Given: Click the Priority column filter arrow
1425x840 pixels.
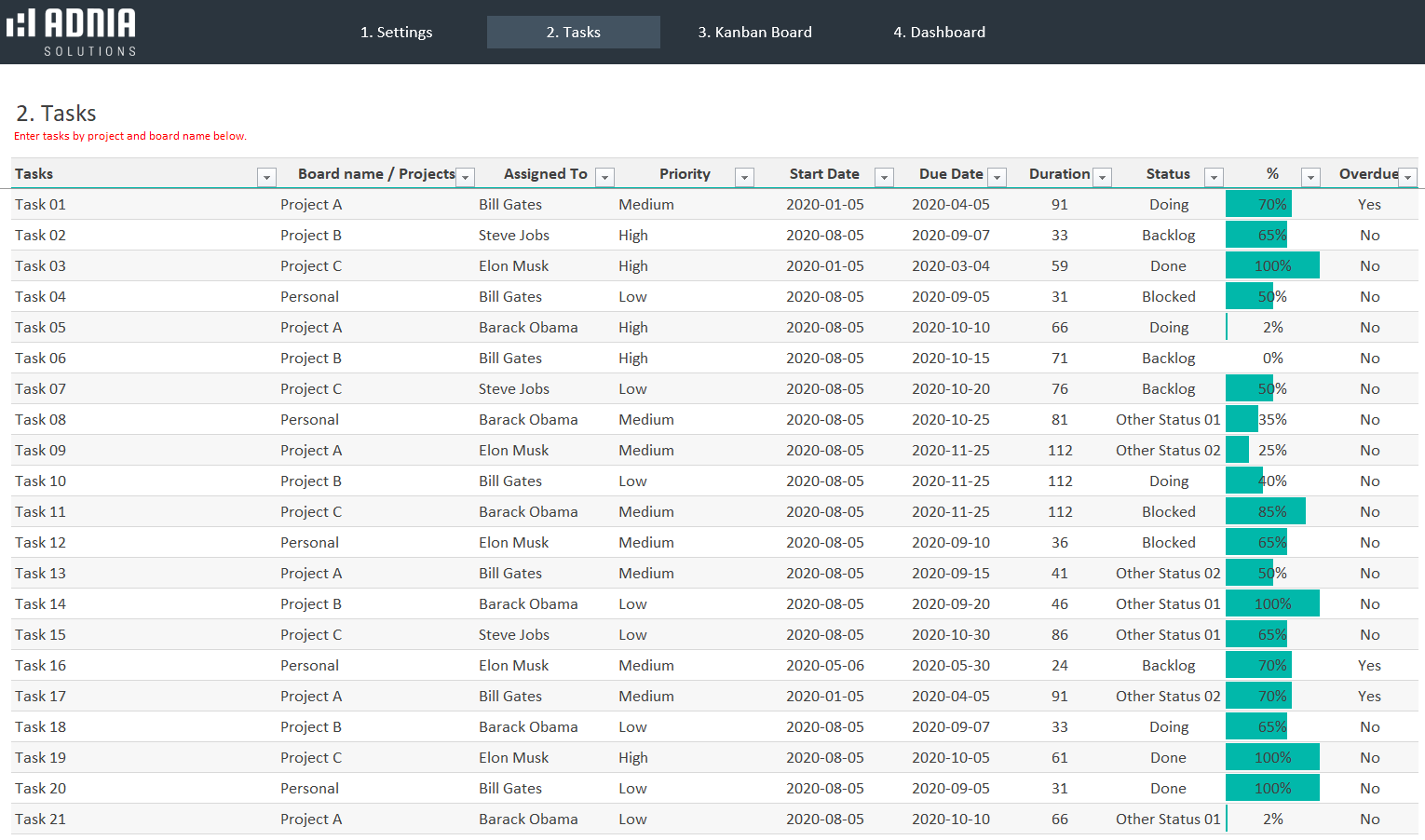Looking at the screenshot, I should coord(744,177).
